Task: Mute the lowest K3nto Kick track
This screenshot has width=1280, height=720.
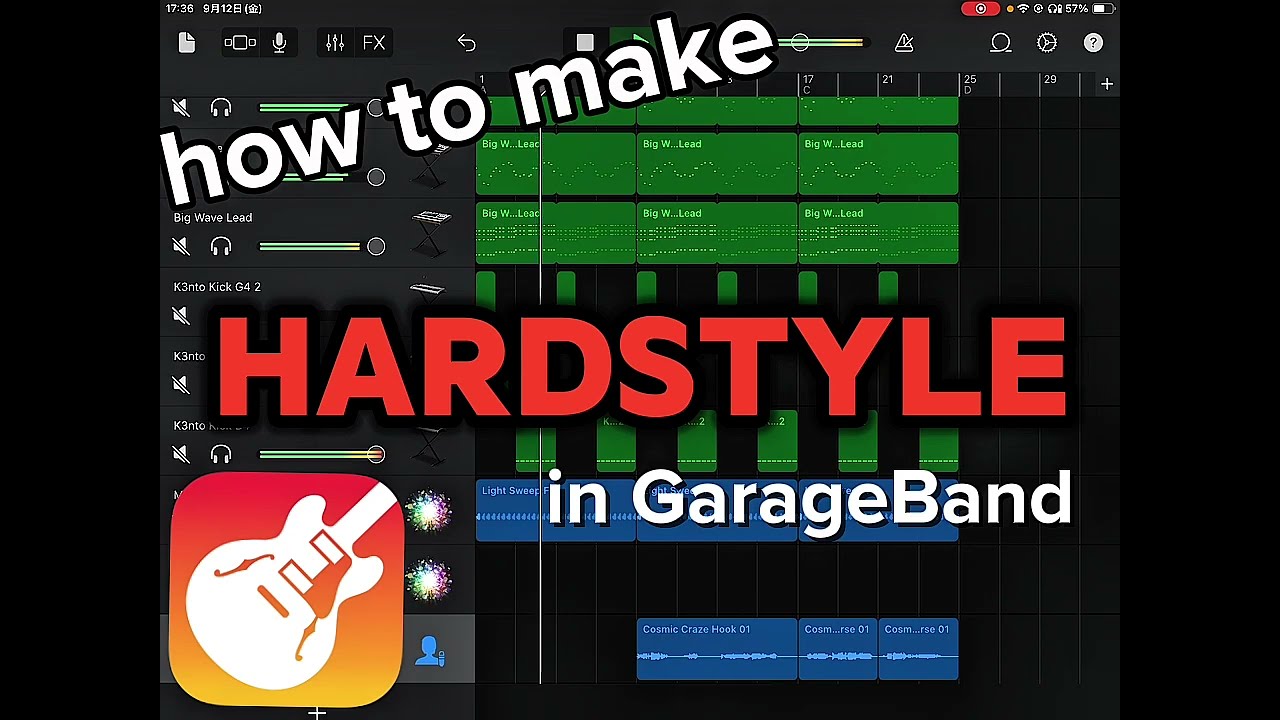Action: tap(181, 454)
